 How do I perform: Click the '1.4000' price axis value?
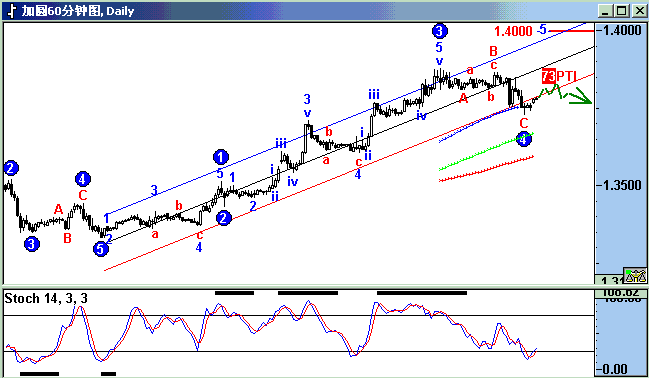[621, 30]
